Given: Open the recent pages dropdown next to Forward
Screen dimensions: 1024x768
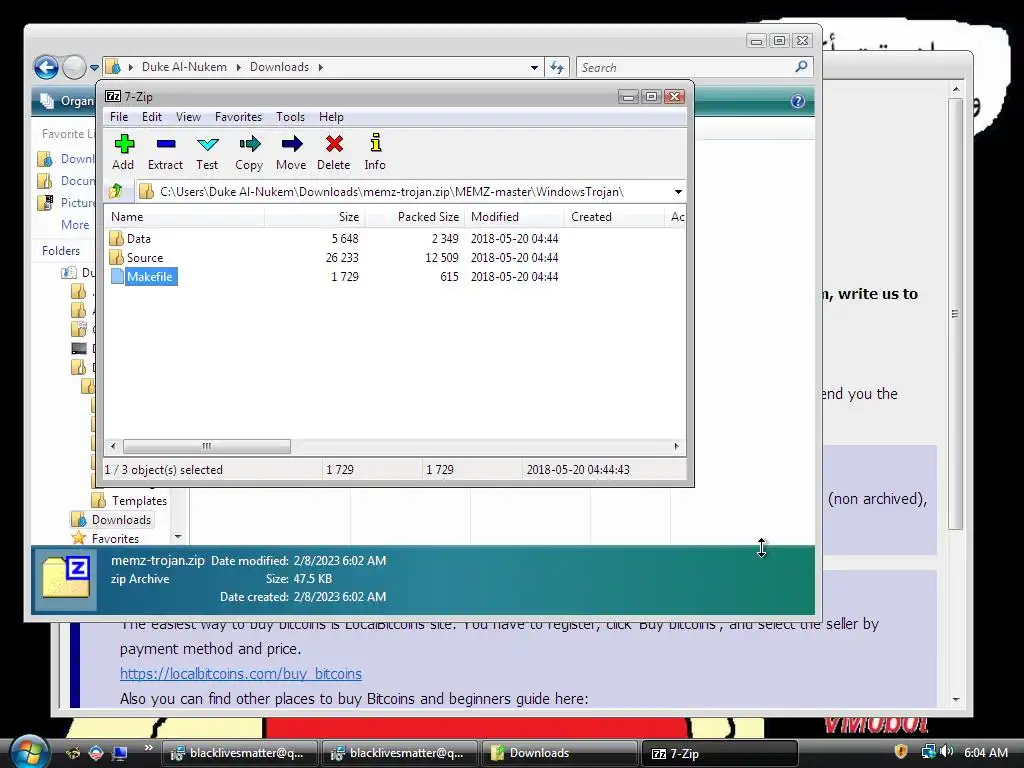Looking at the screenshot, I should [x=95, y=67].
